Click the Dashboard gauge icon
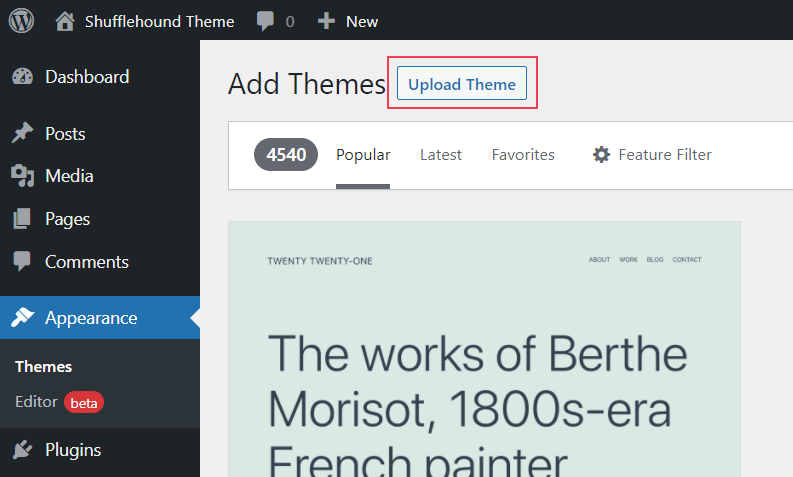 [x=22, y=76]
